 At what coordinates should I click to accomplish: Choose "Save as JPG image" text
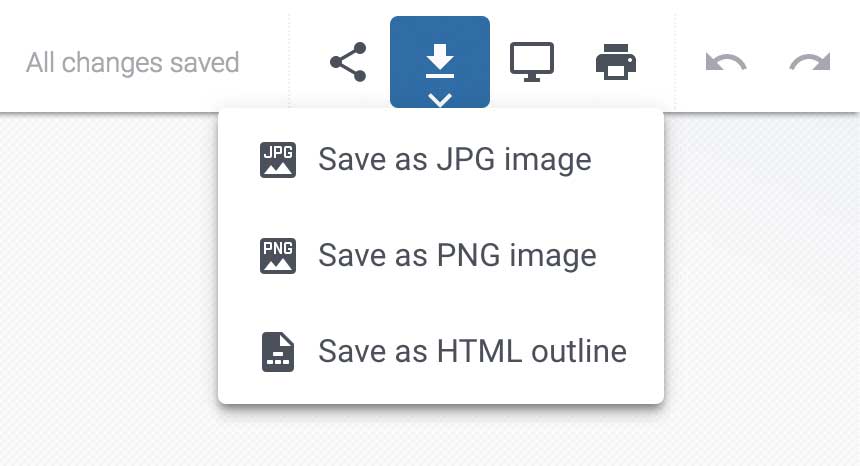(x=455, y=160)
